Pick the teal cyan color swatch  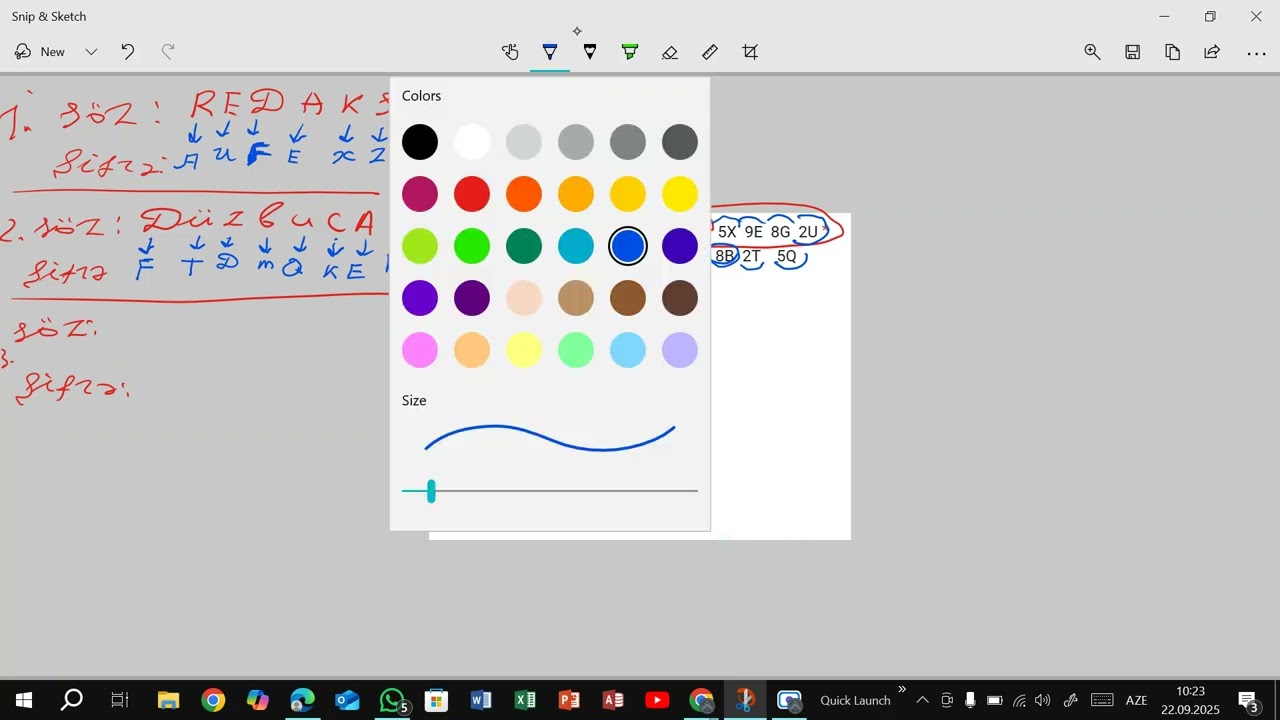point(576,246)
